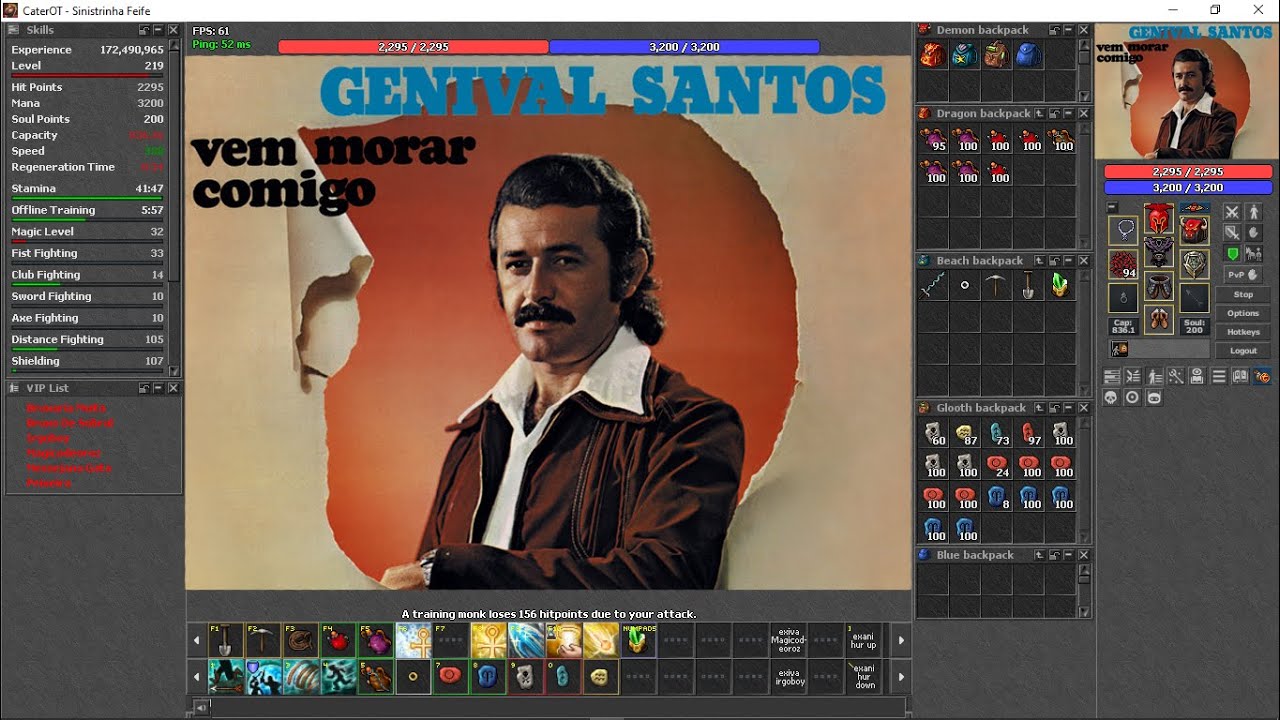1280x720 pixels.
Task: Click the boots equipment slot
Action: (x=1159, y=319)
